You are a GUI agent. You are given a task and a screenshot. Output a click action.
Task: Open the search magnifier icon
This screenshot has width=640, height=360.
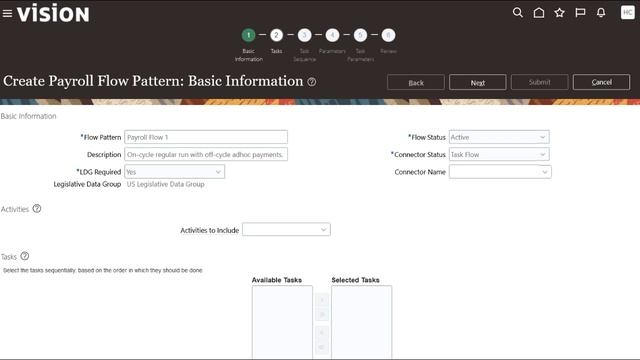pyautogui.click(x=518, y=13)
